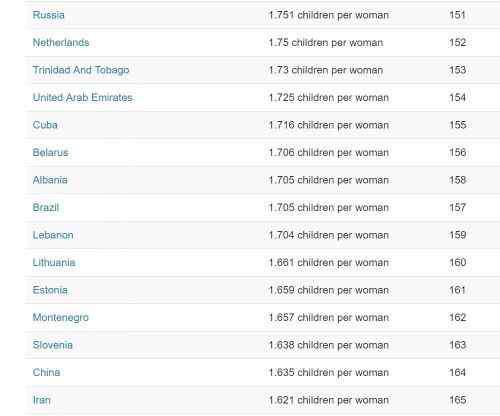Click the rank 155 cell for Cuba
The image size is (500, 416).
coord(457,125)
